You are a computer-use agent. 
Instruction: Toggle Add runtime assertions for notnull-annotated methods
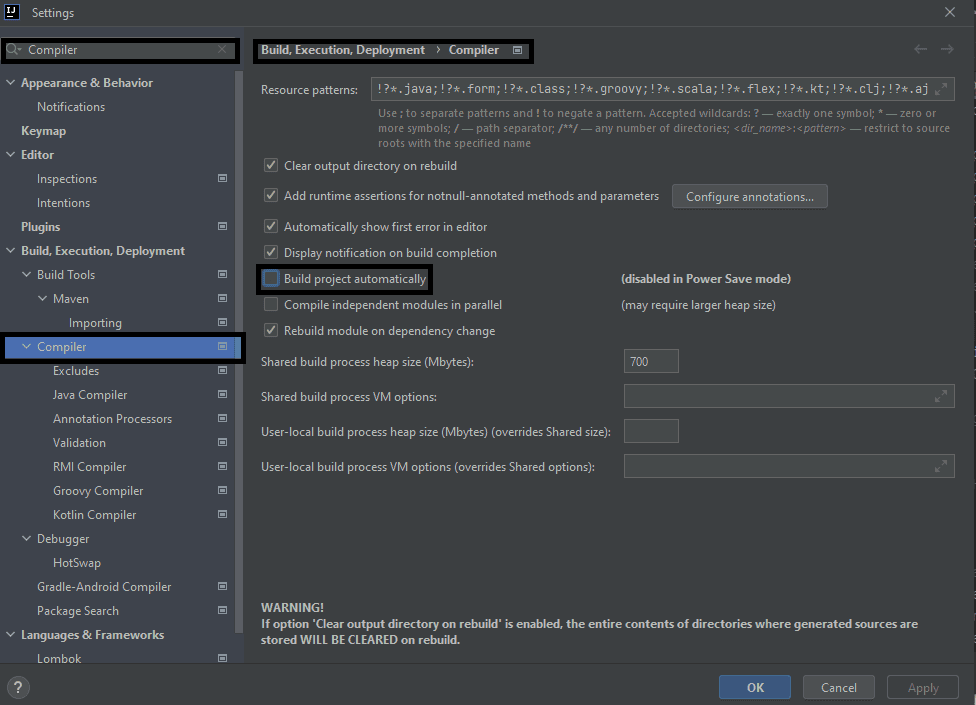coord(271,195)
